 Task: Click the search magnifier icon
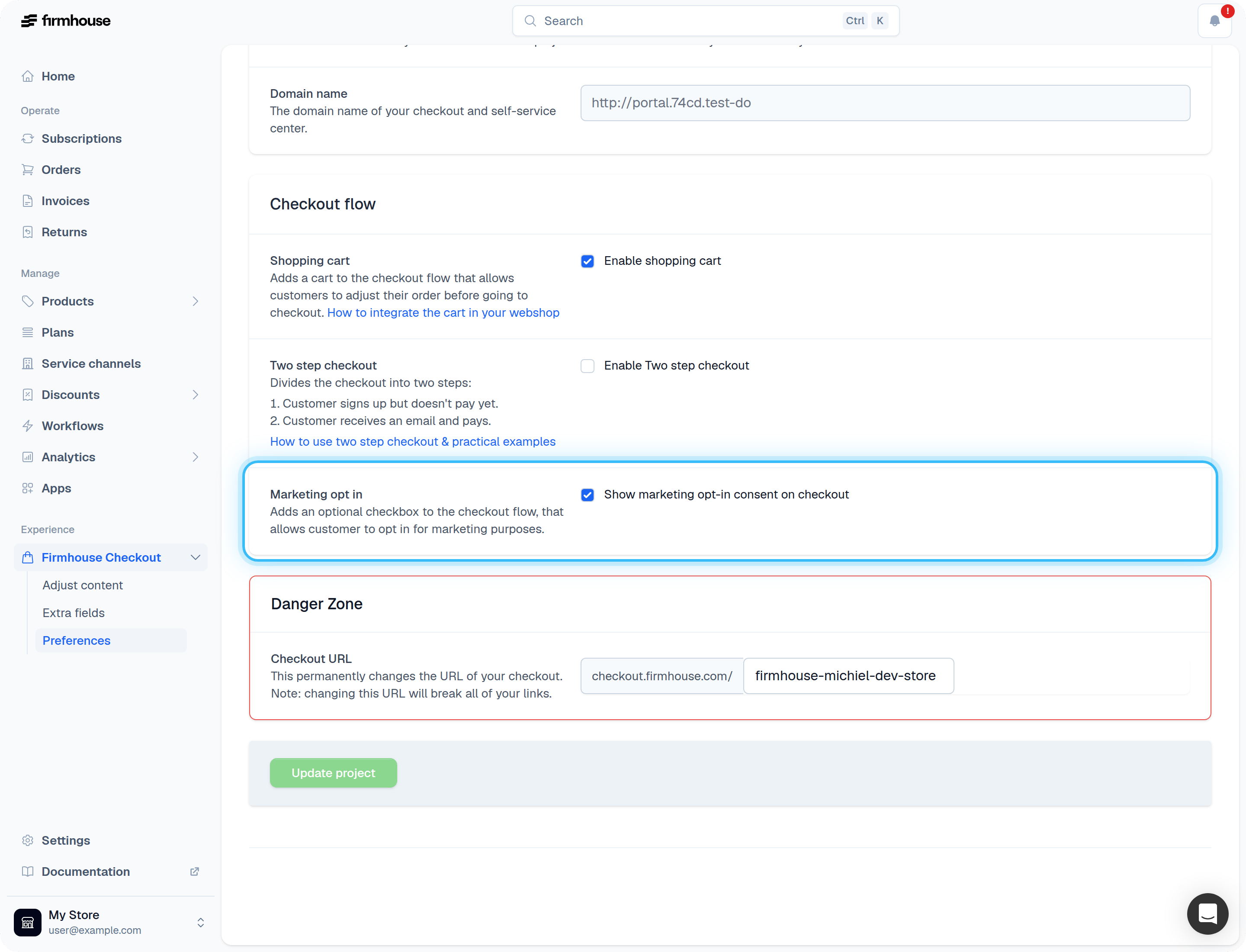[x=530, y=21]
